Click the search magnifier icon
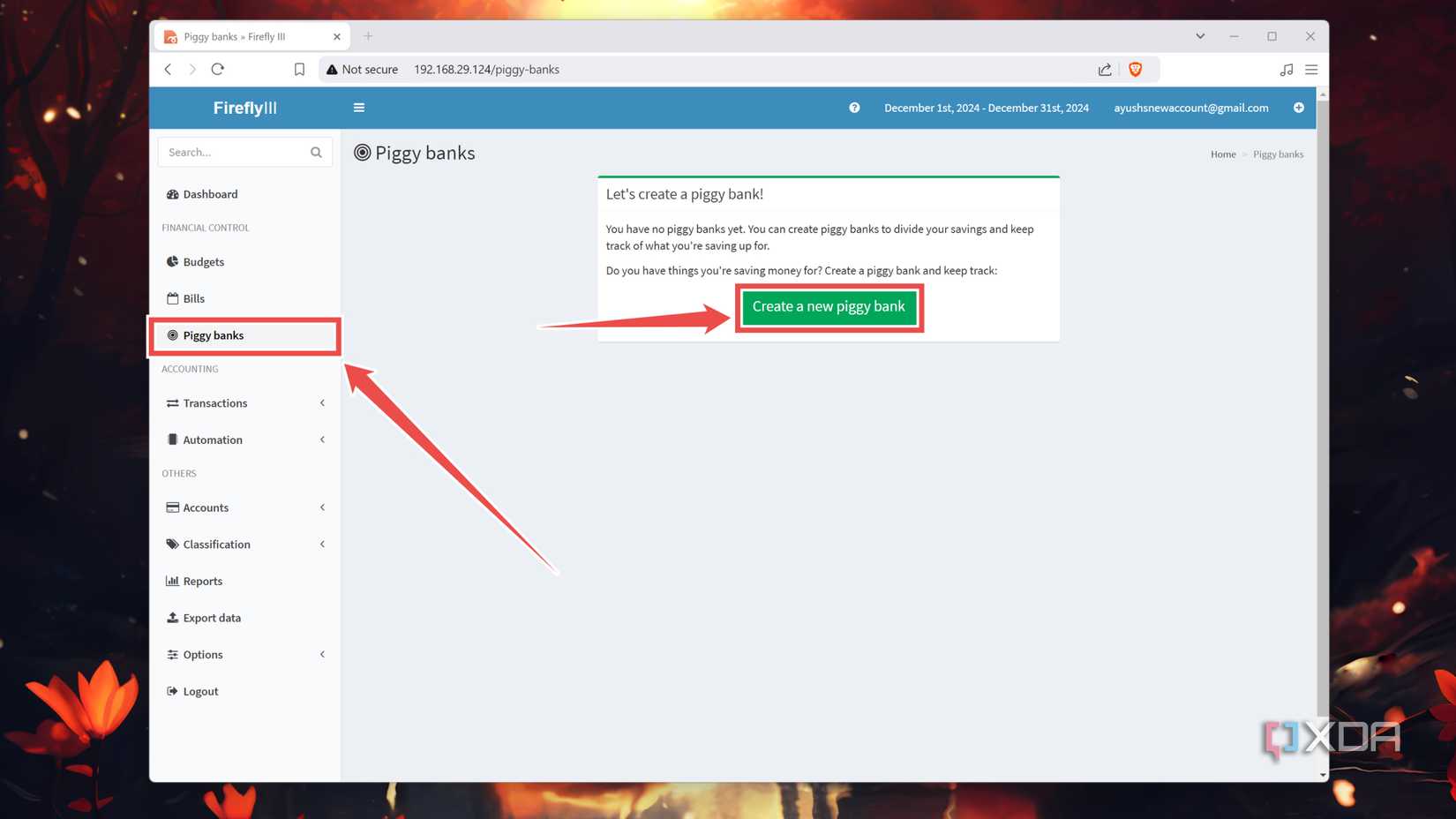This screenshot has width=1456, height=819. pos(316,152)
